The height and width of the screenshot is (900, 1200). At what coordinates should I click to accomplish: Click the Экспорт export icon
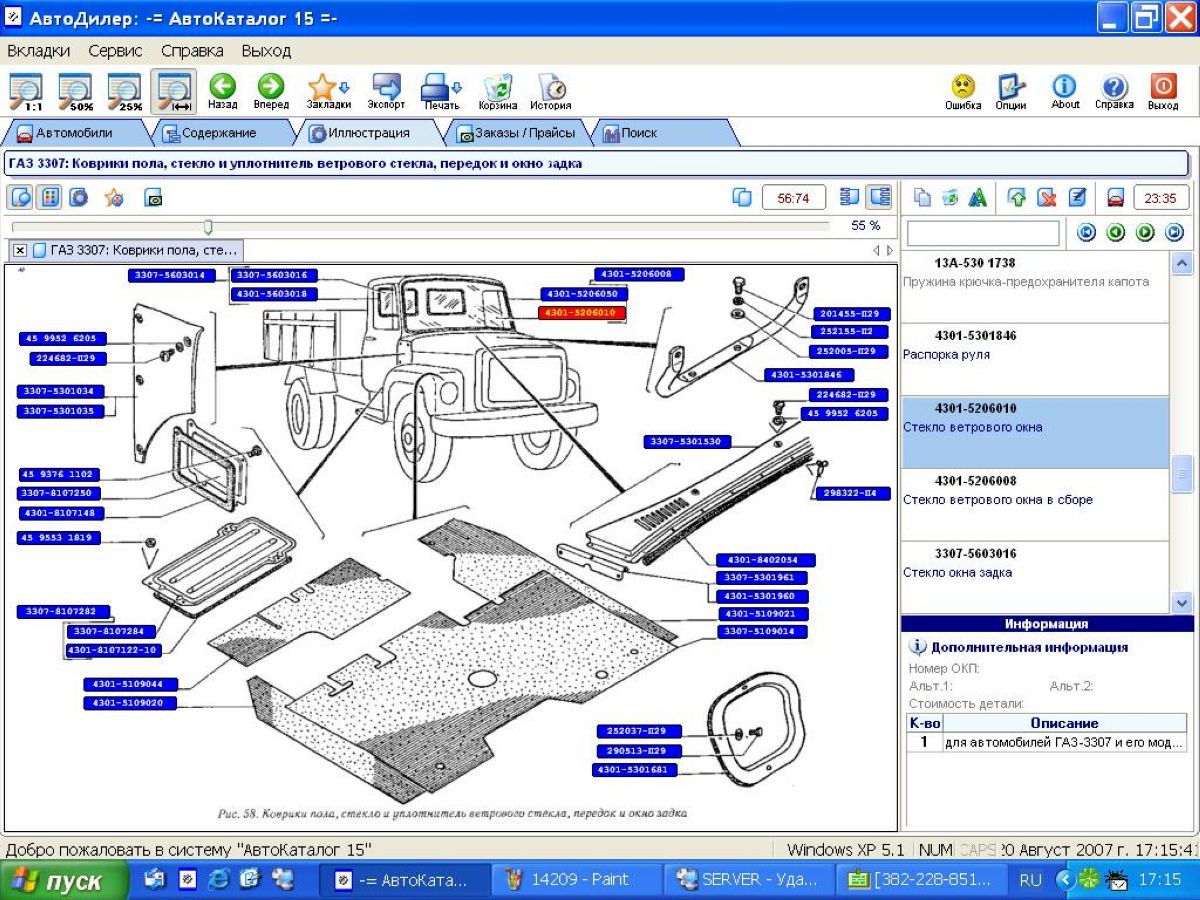coord(386,90)
